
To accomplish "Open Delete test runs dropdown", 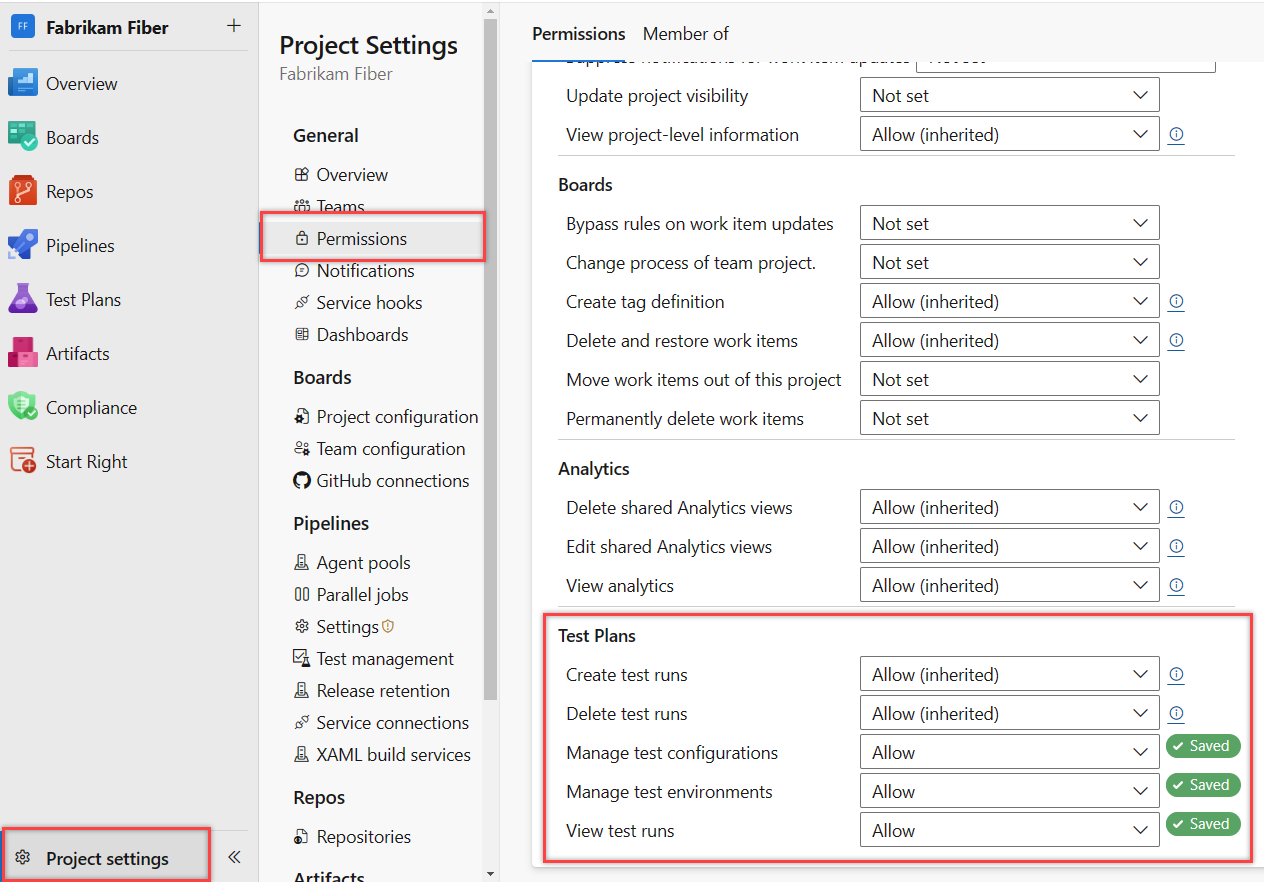I will 1010,714.
